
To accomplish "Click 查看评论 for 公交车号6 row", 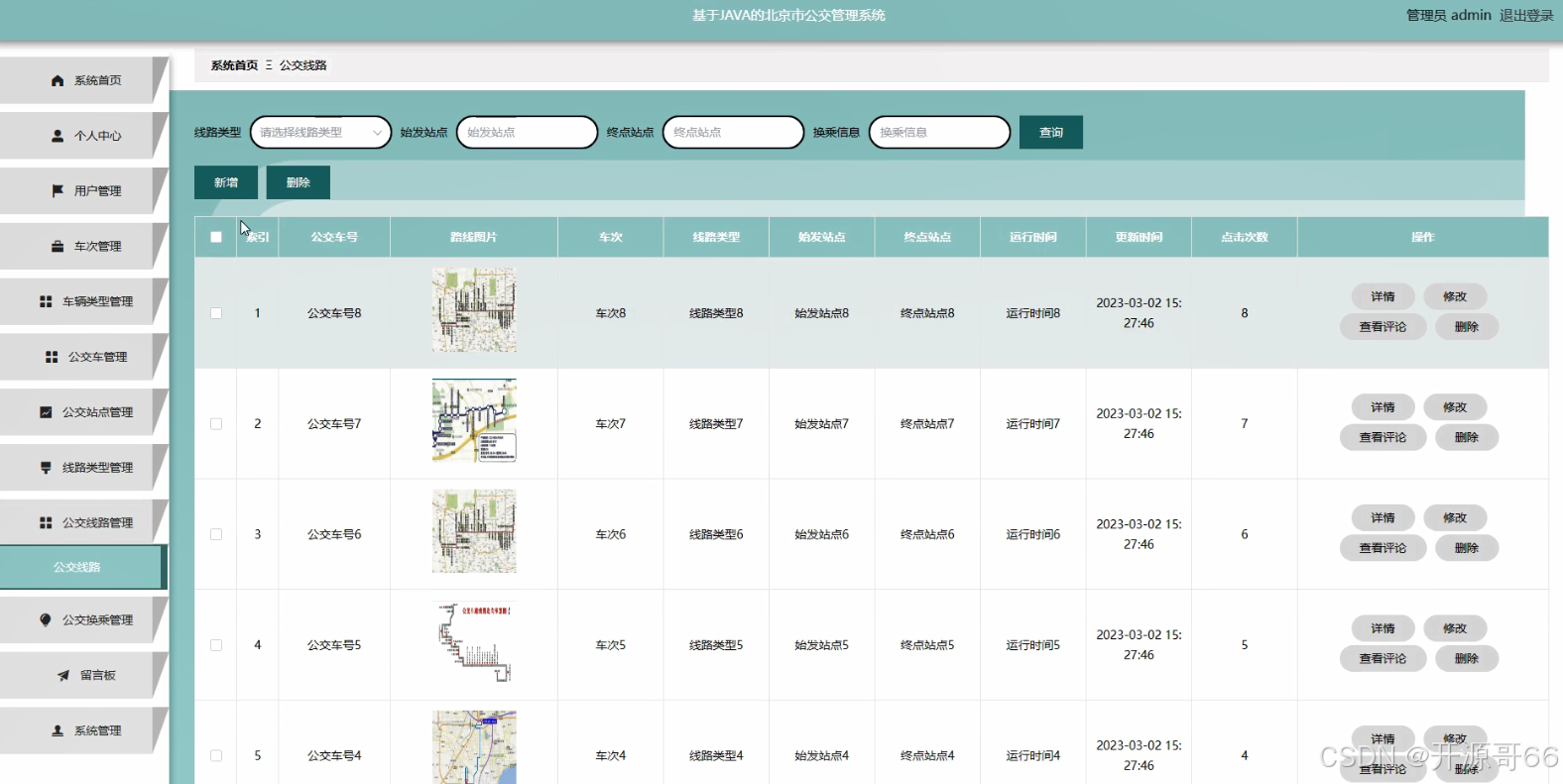I will coord(1383,548).
